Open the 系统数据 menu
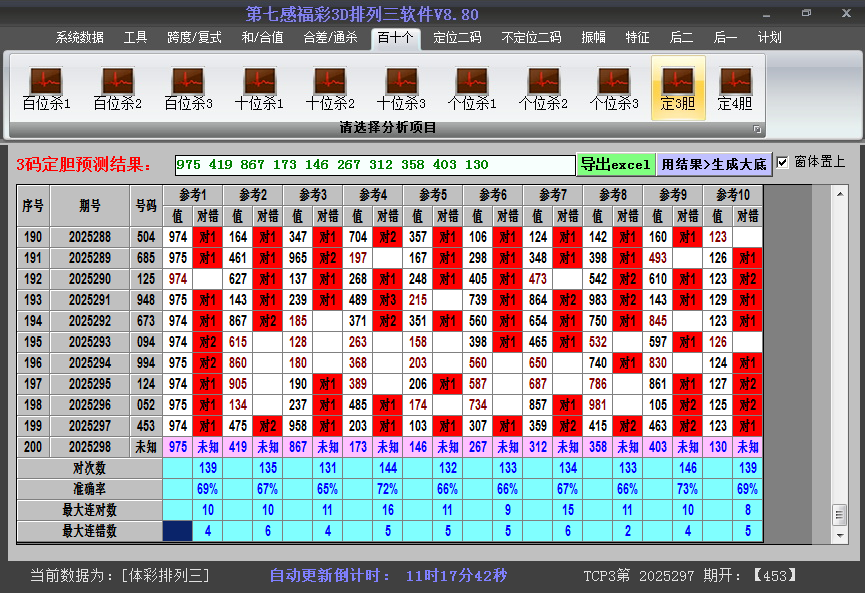The height and width of the screenshot is (593, 865). (80, 38)
